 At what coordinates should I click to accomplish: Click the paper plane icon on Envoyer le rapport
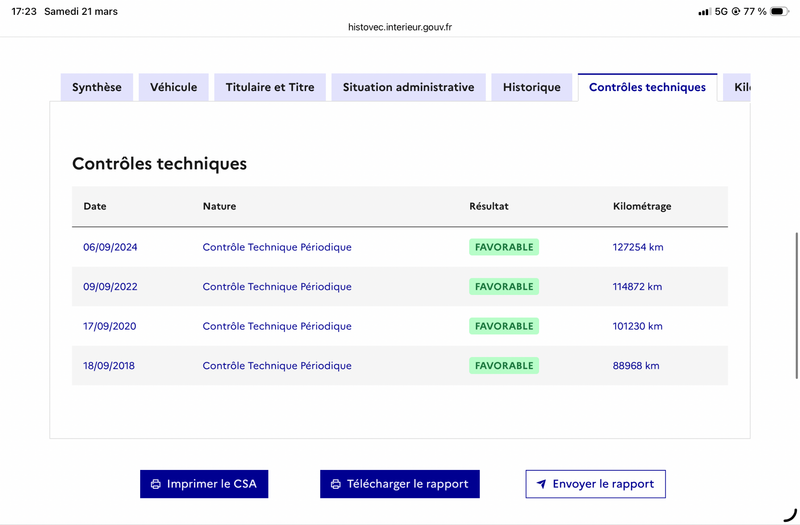coord(541,484)
